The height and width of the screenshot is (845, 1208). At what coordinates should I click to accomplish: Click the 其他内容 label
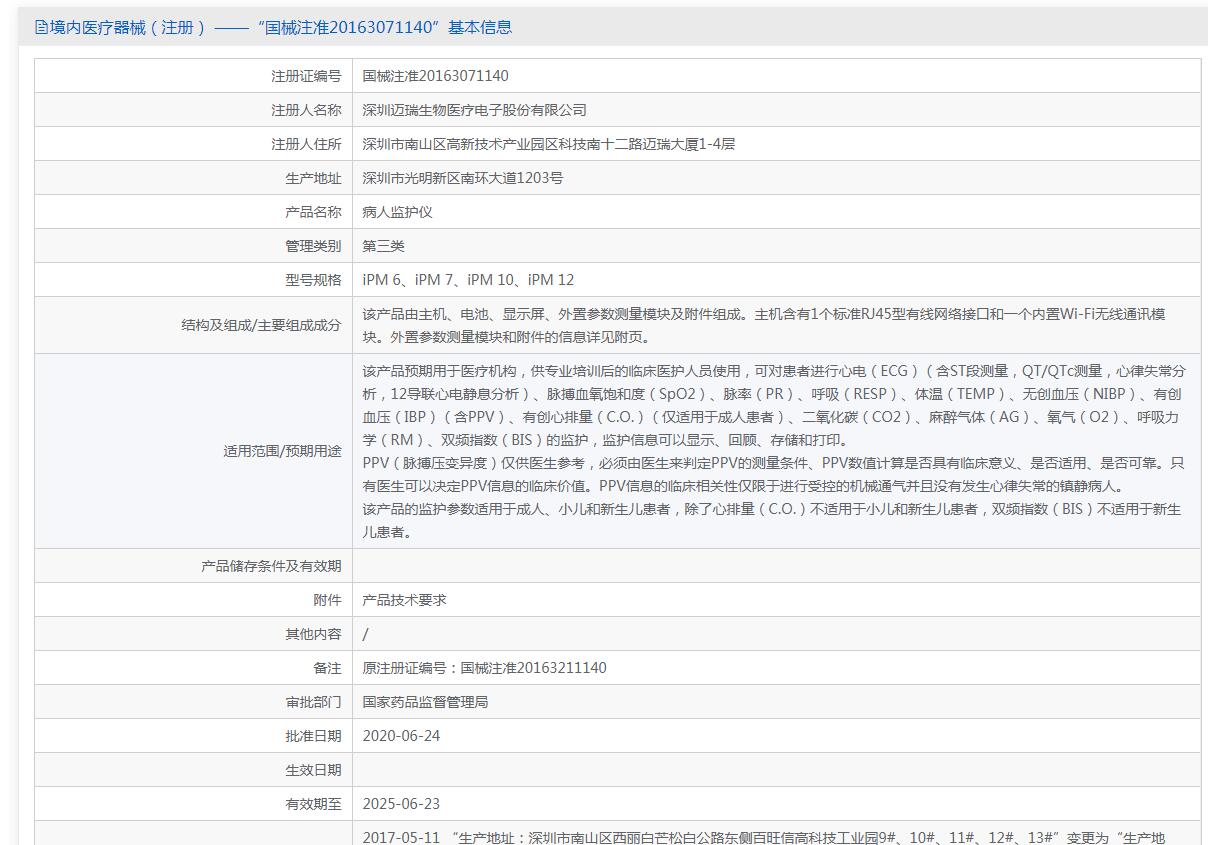click(313, 634)
